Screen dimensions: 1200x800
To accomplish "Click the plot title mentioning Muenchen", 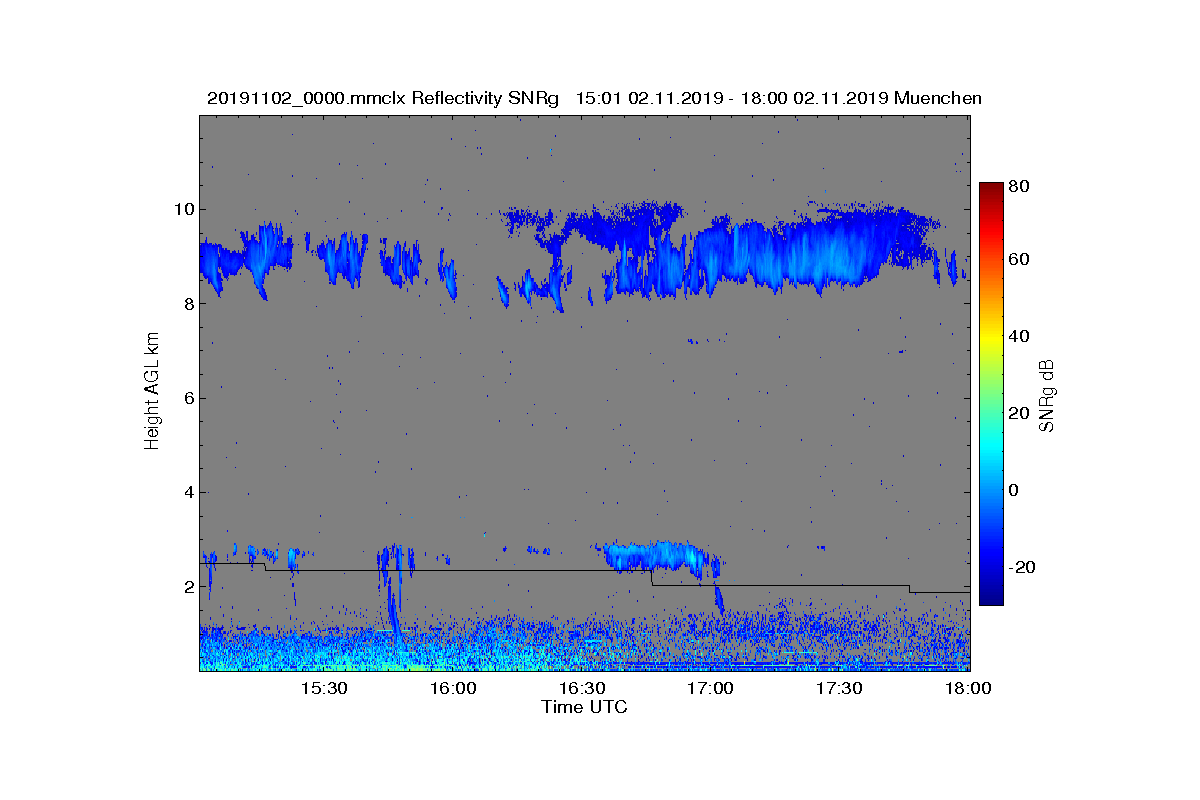I will coord(594,98).
